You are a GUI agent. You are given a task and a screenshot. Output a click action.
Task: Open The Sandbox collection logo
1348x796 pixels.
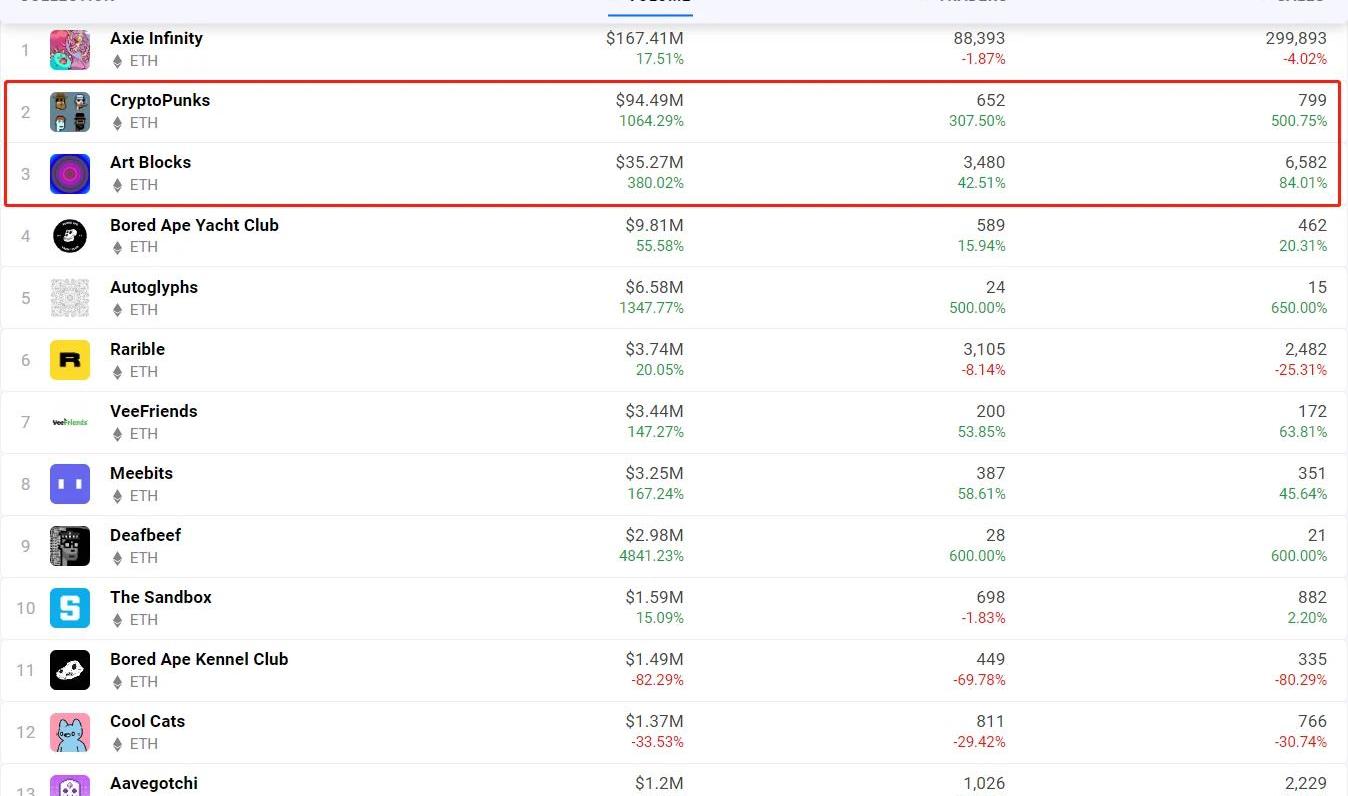[70, 608]
